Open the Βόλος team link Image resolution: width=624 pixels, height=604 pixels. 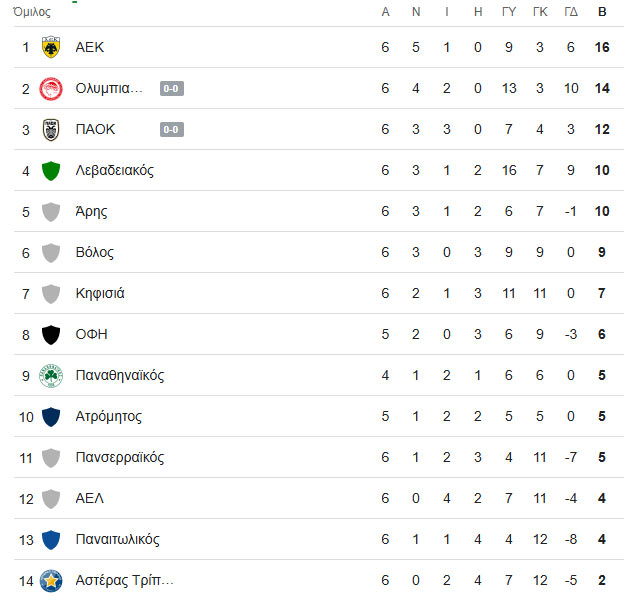[95, 252]
